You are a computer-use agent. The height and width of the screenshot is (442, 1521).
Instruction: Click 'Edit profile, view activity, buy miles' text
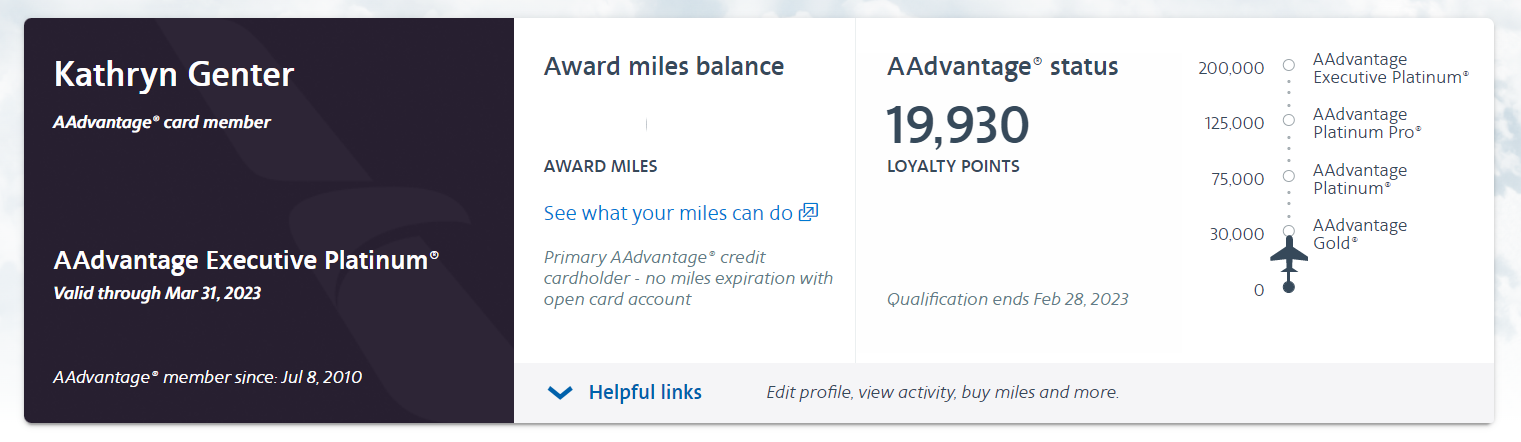tap(942, 392)
